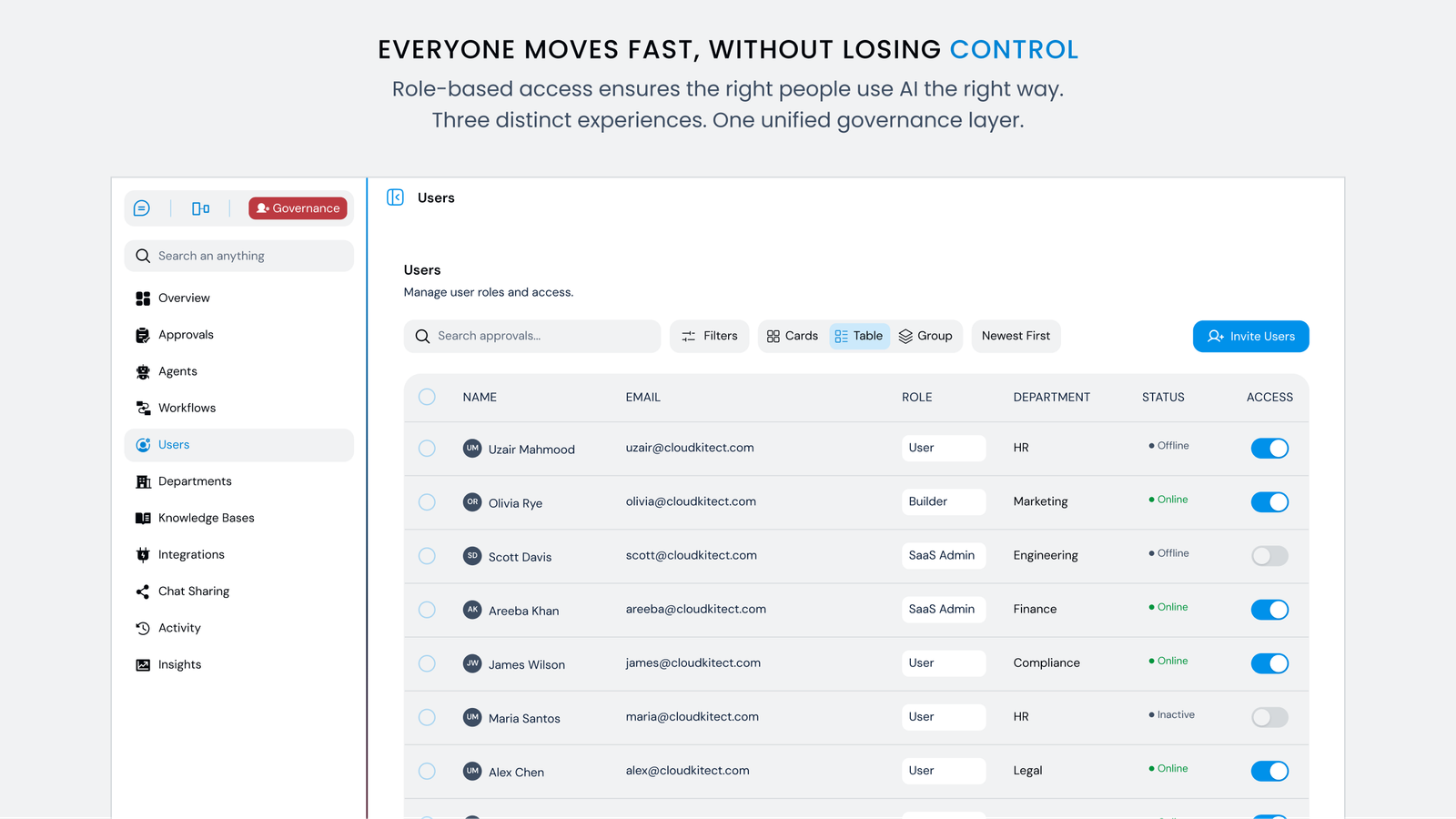
Task: Switch to Group view
Action: click(x=925, y=336)
